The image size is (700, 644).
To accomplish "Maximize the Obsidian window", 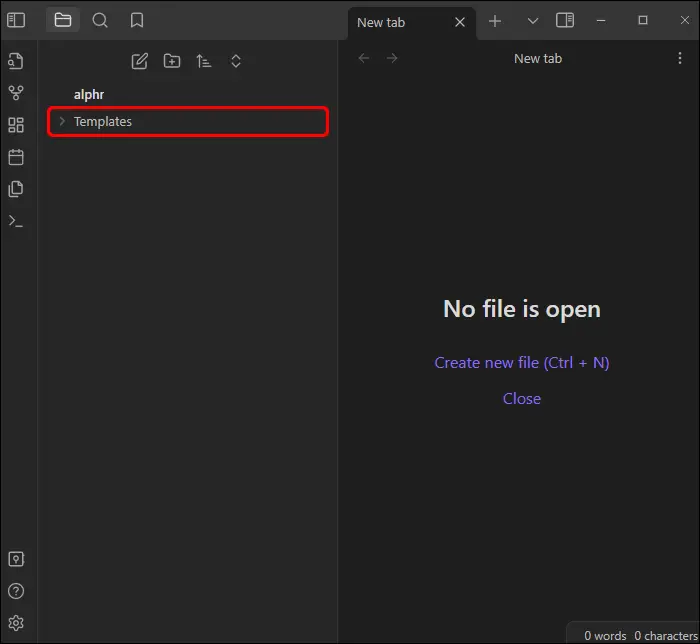I will pos(643,20).
